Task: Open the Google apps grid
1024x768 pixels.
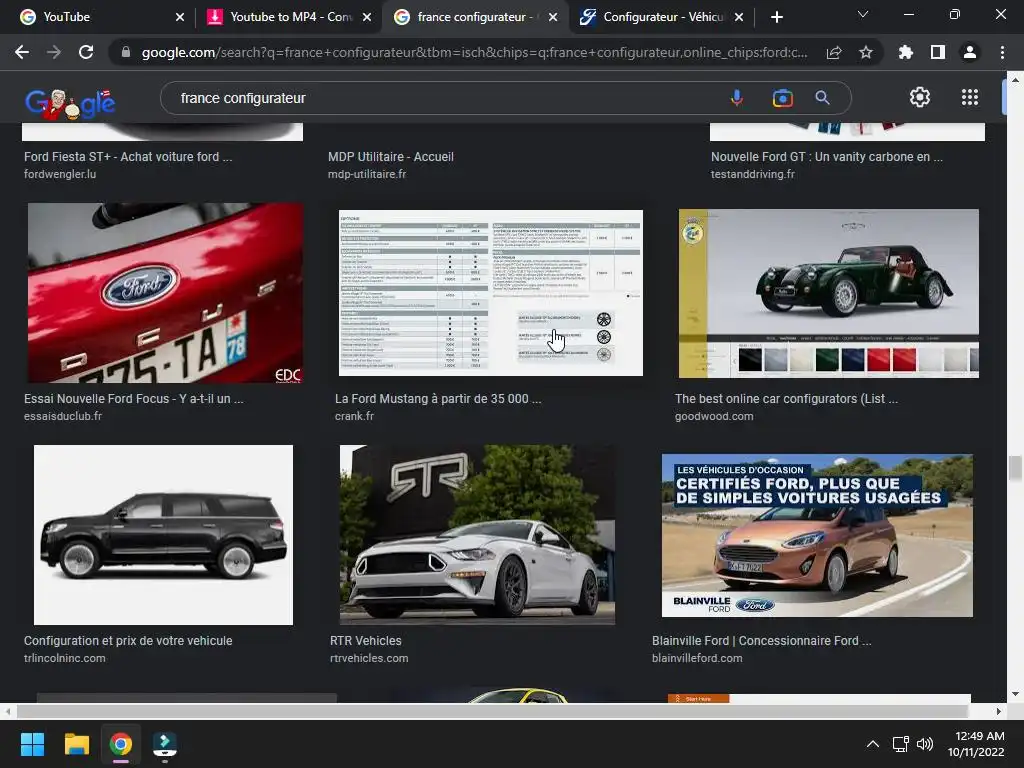Action: tap(970, 97)
